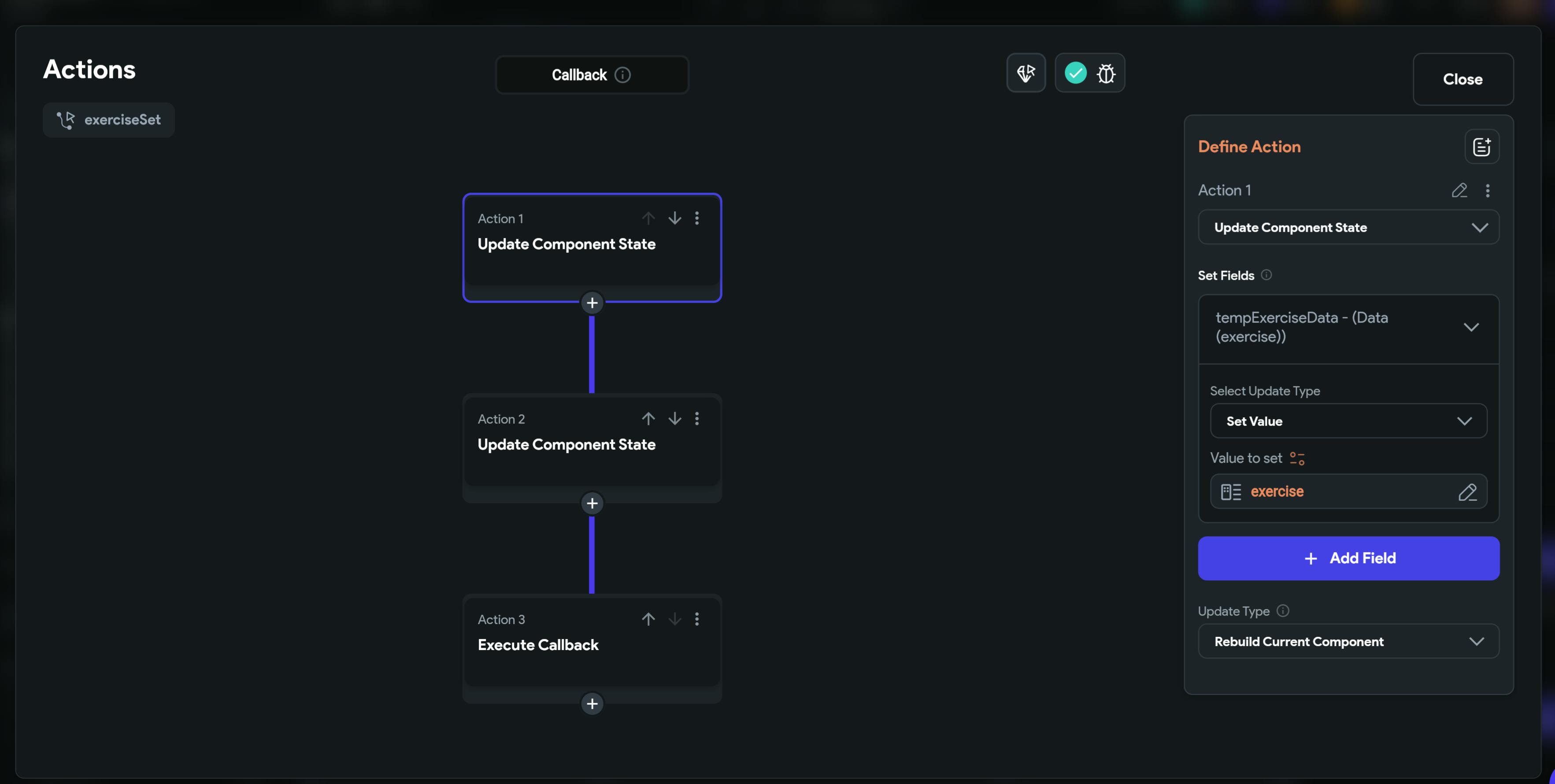This screenshot has height=784, width=1555.
Task: Click the Add Field button
Action: tap(1348, 558)
